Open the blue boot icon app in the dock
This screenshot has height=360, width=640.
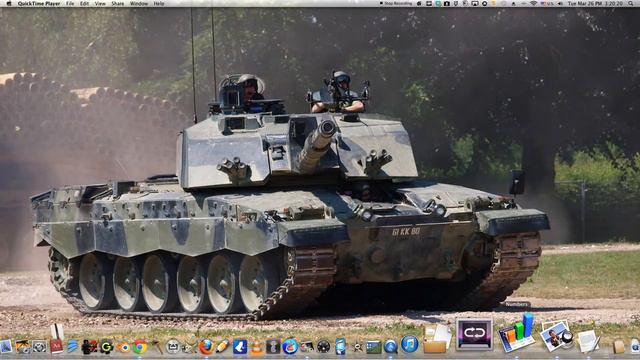pyautogui.click(x=240, y=347)
